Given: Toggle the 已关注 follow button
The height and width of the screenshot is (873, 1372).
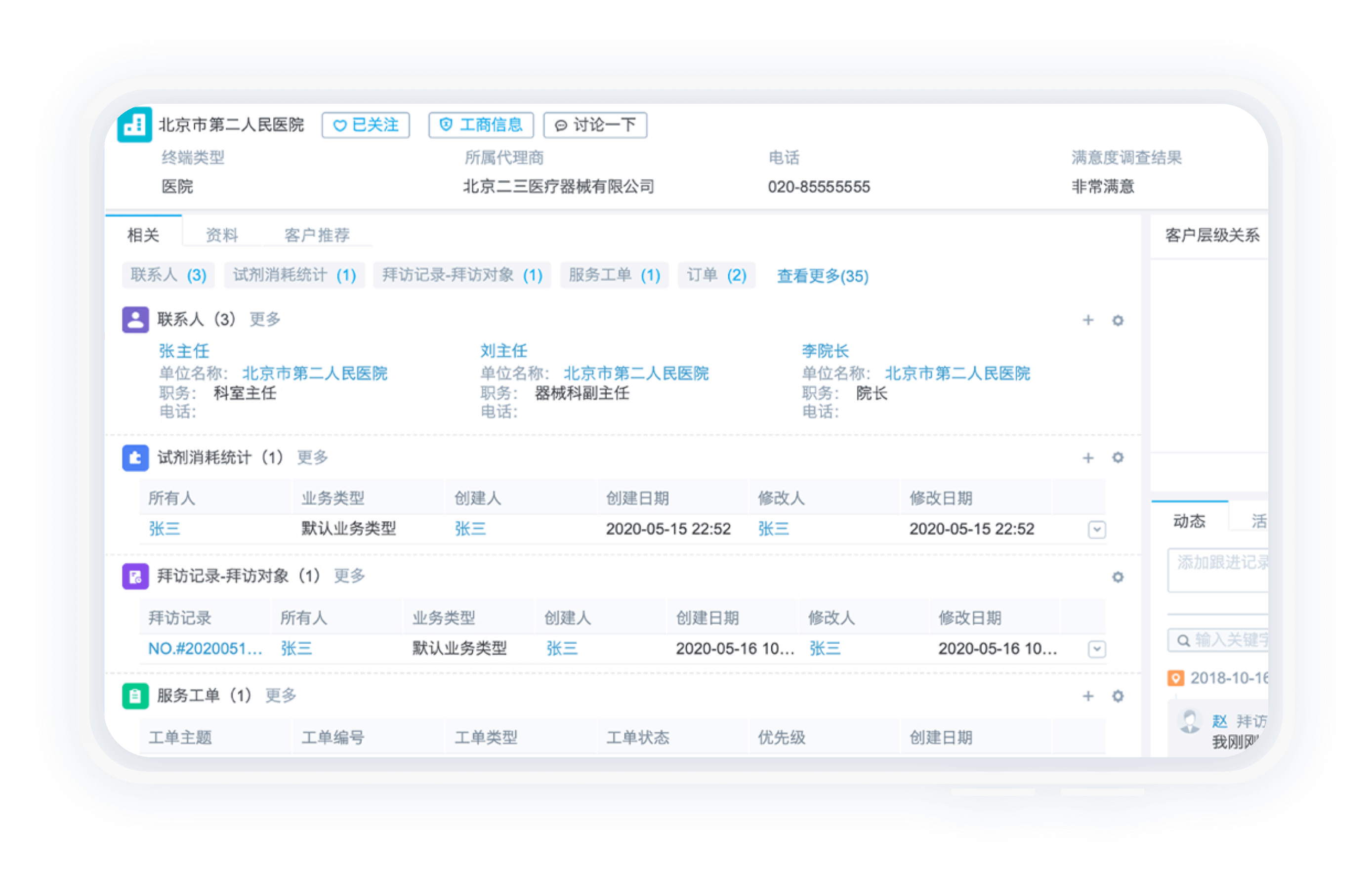Looking at the screenshot, I should pos(366,125).
